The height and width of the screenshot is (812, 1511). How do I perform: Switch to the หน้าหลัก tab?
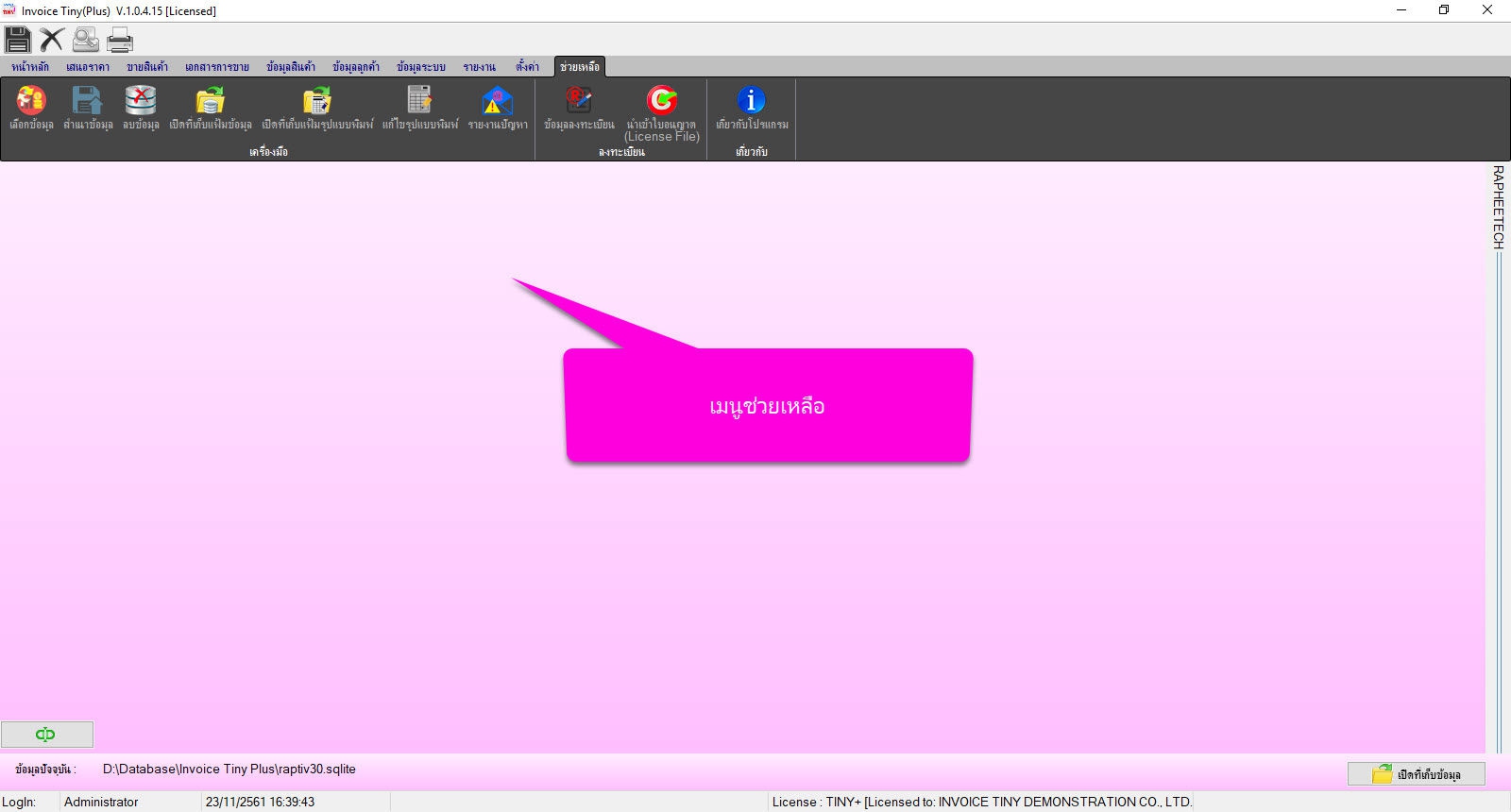pos(30,67)
